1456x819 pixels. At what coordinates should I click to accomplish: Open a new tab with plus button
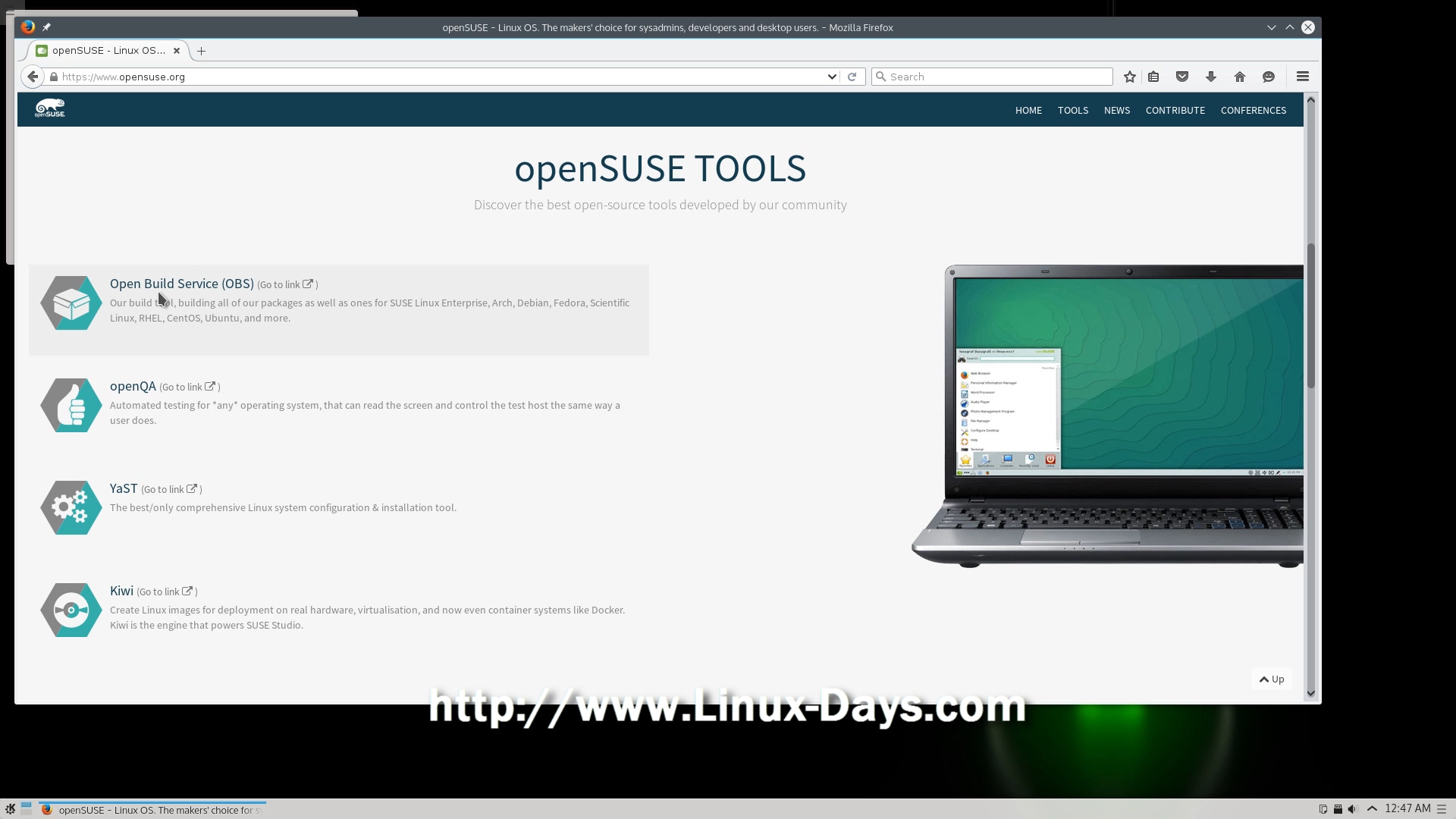[x=201, y=51]
